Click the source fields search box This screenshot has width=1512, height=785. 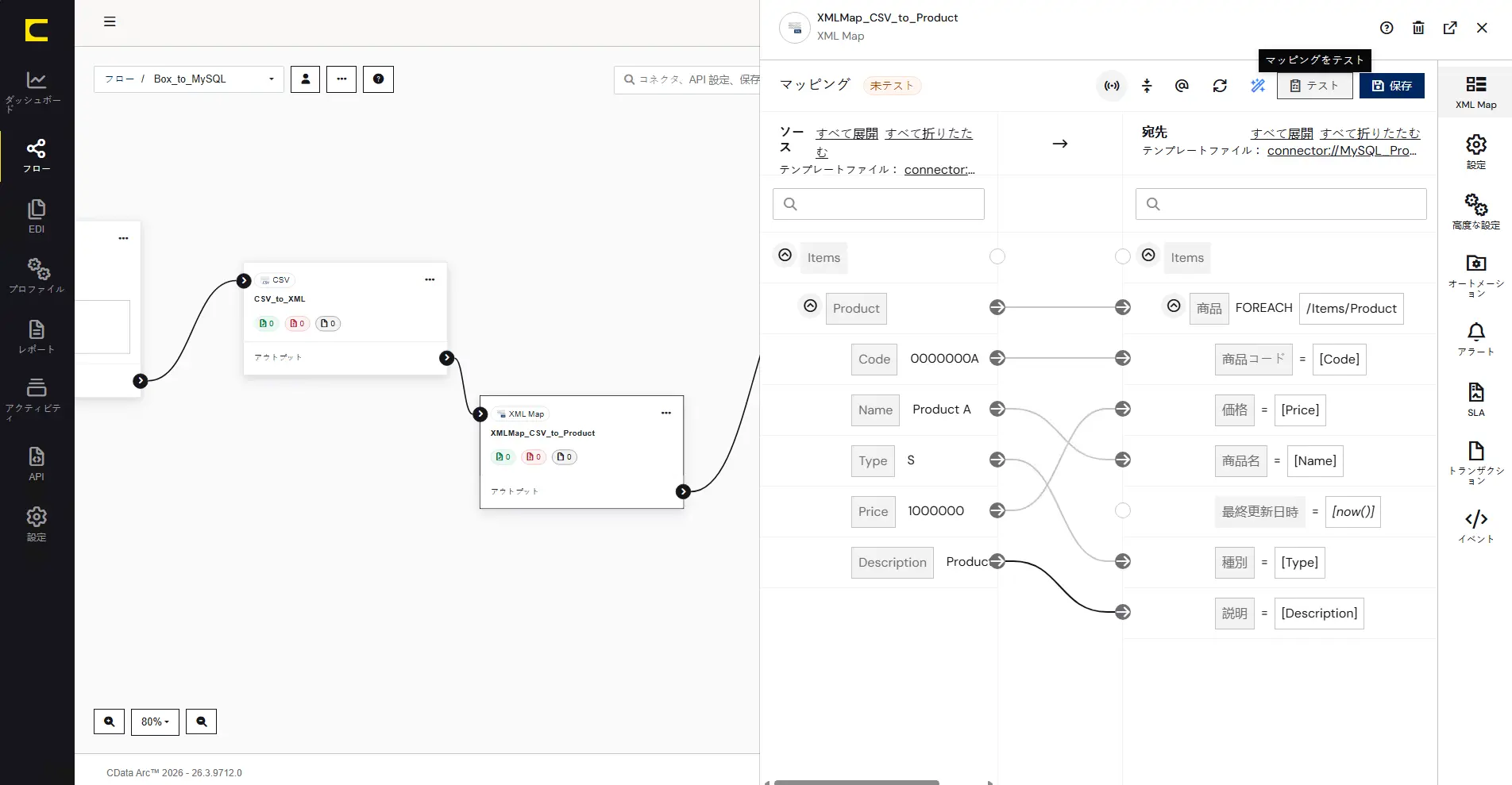click(878, 204)
